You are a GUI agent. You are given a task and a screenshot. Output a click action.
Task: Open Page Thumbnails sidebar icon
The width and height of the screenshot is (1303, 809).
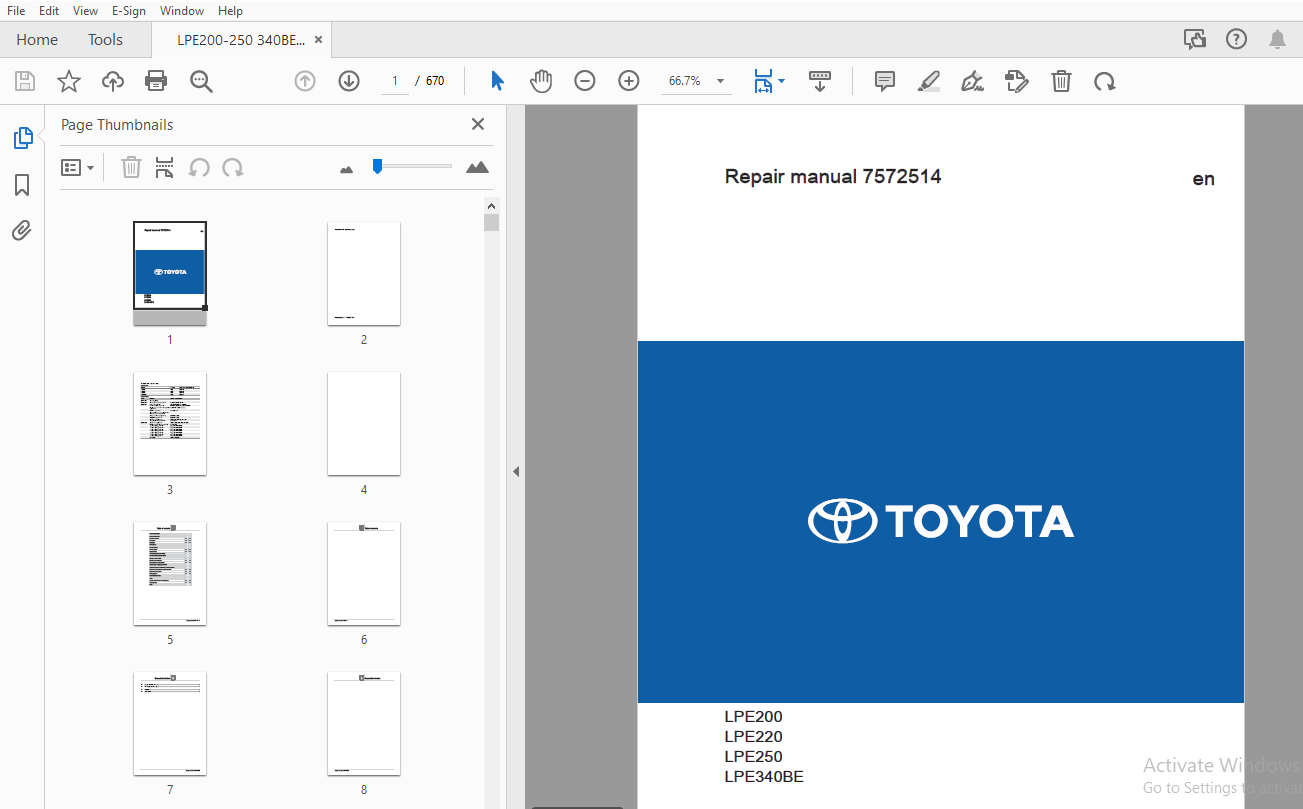(23, 138)
